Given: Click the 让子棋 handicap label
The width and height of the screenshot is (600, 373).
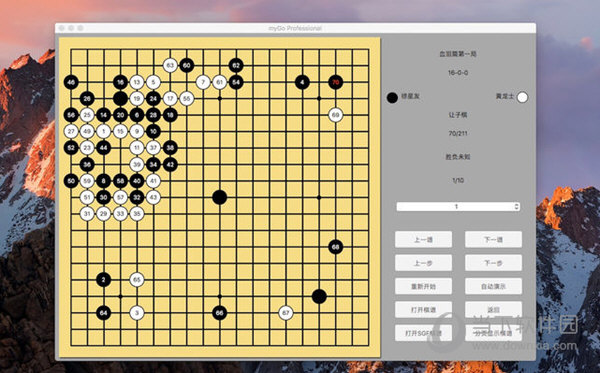Looking at the screenshot, I should [458, 115].
